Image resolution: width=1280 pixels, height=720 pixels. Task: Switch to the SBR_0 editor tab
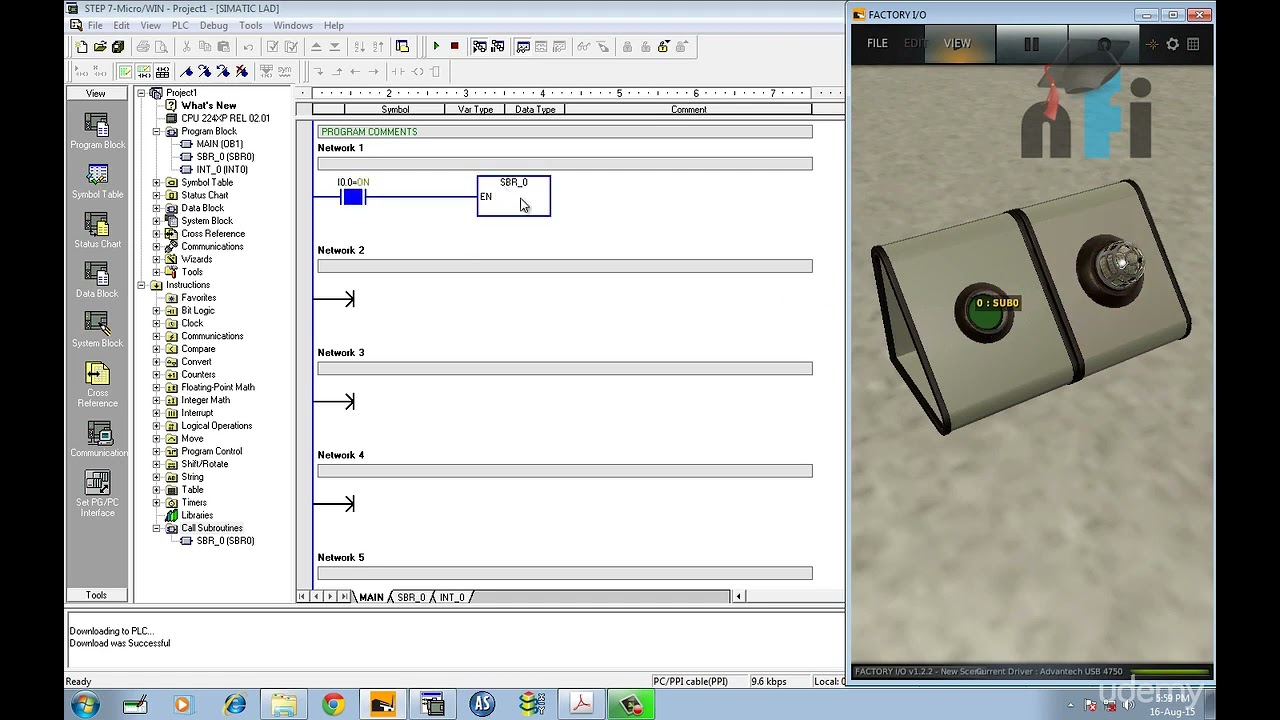(411, 597)
